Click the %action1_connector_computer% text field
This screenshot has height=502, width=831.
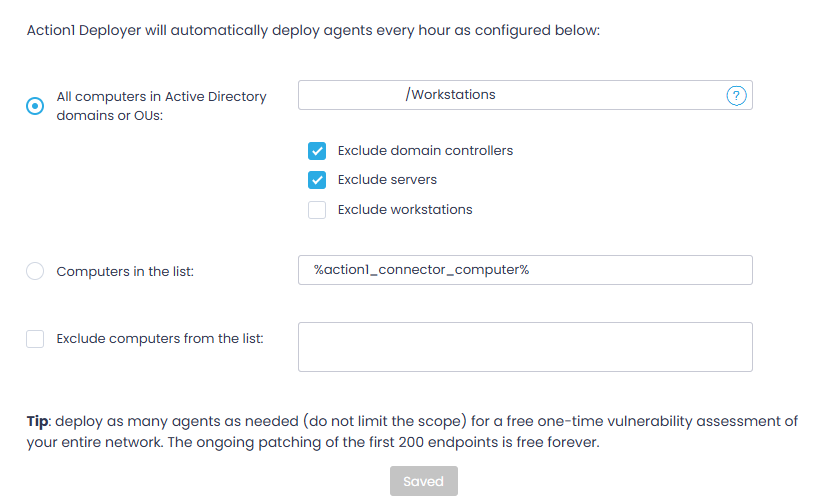[x=525, y=270]
